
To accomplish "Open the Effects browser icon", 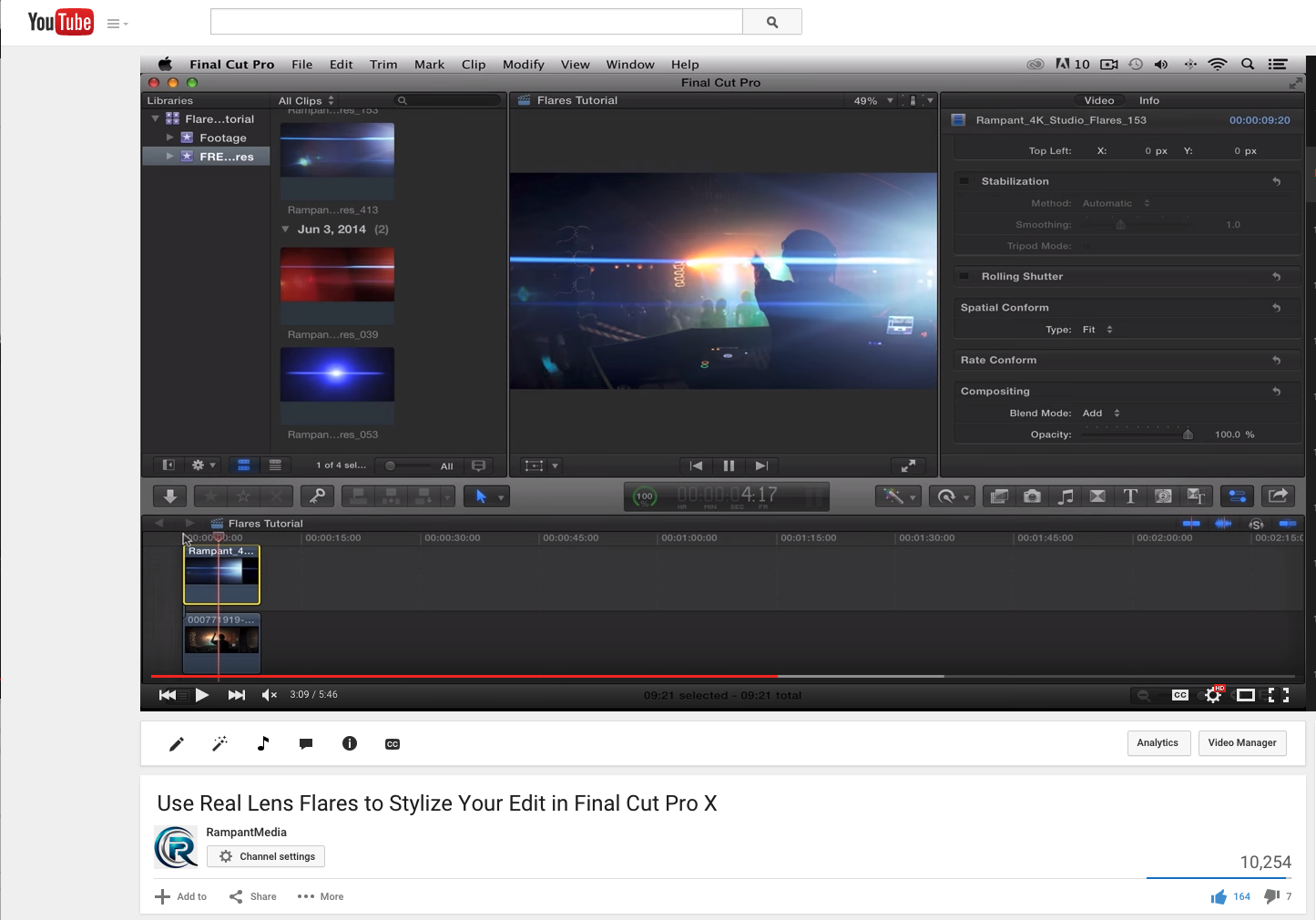I will point(999,496).
